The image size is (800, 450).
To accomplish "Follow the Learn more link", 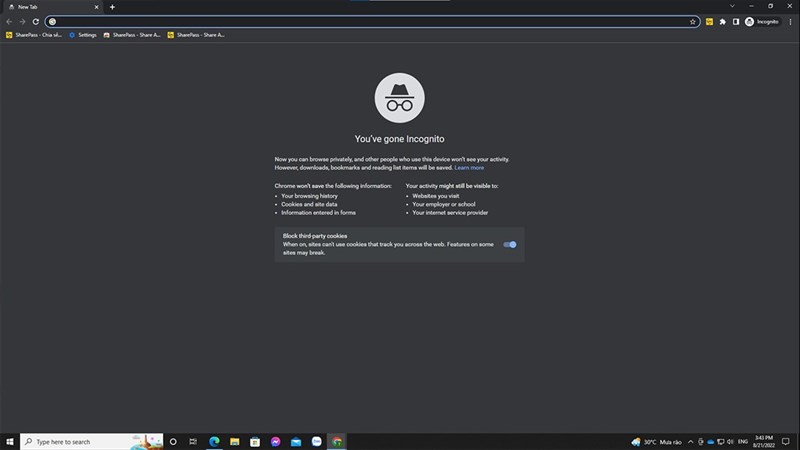I will pos(469,168).
